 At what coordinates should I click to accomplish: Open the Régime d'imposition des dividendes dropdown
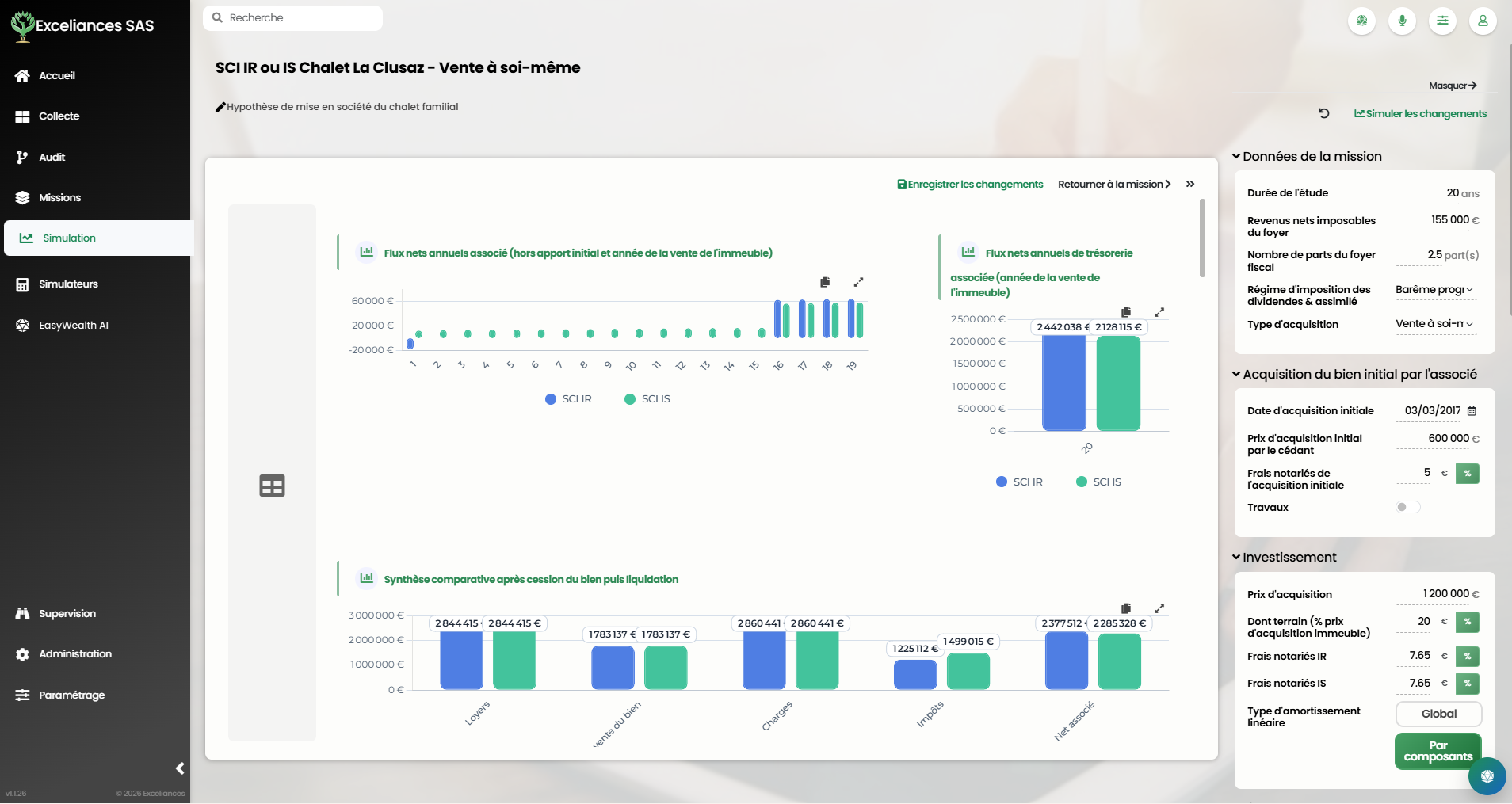coord(1435,290)
